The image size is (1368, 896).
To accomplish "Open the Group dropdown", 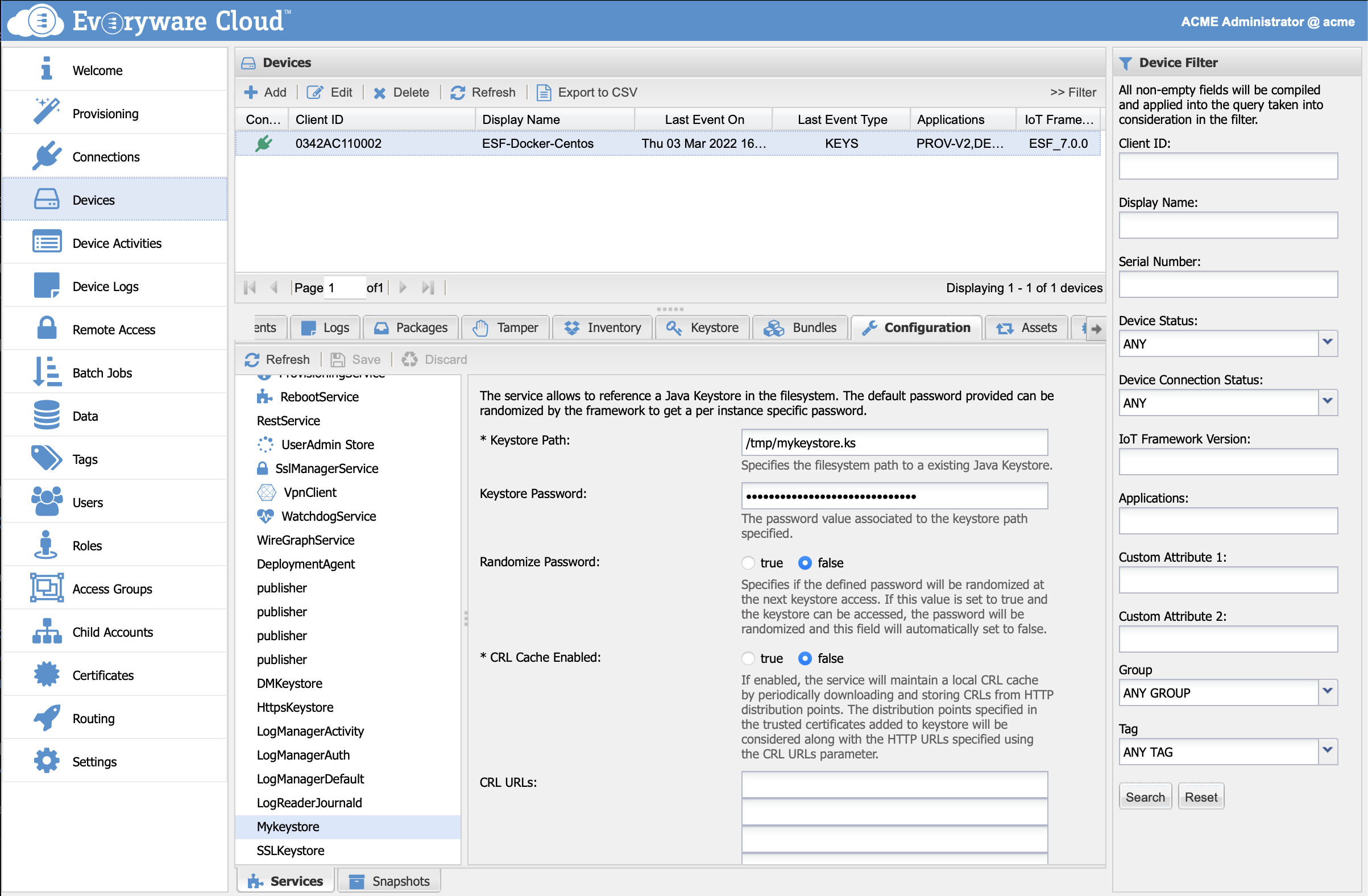I will pyautogui.click(x=1327, y=692).
